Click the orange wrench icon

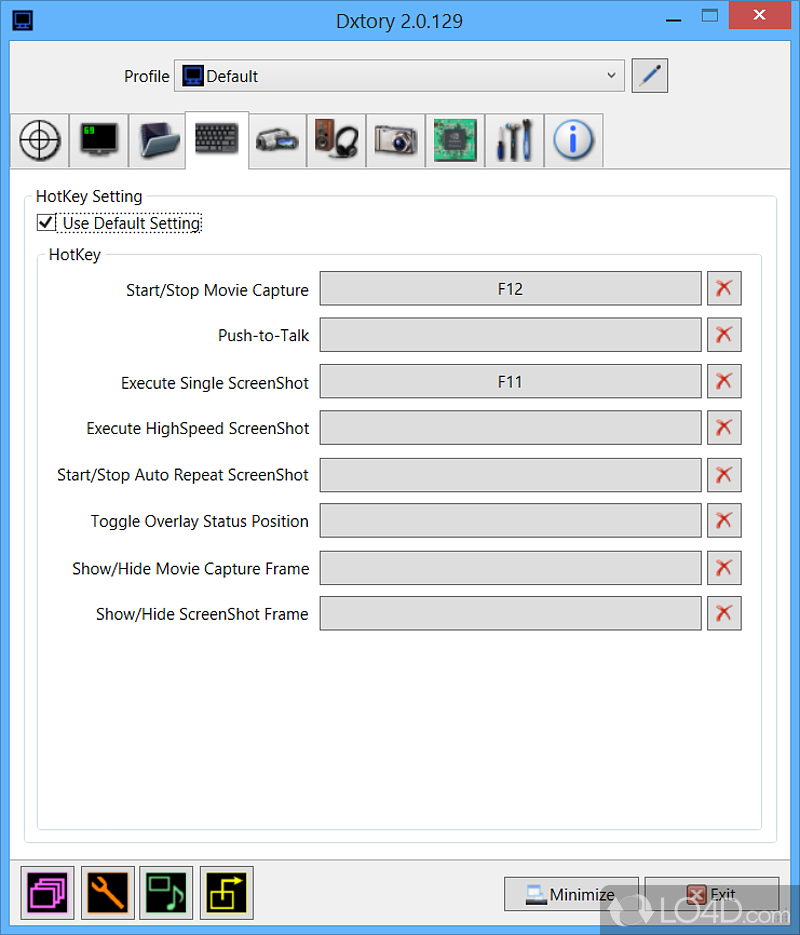pyautogui.click(x=108, y=893)
